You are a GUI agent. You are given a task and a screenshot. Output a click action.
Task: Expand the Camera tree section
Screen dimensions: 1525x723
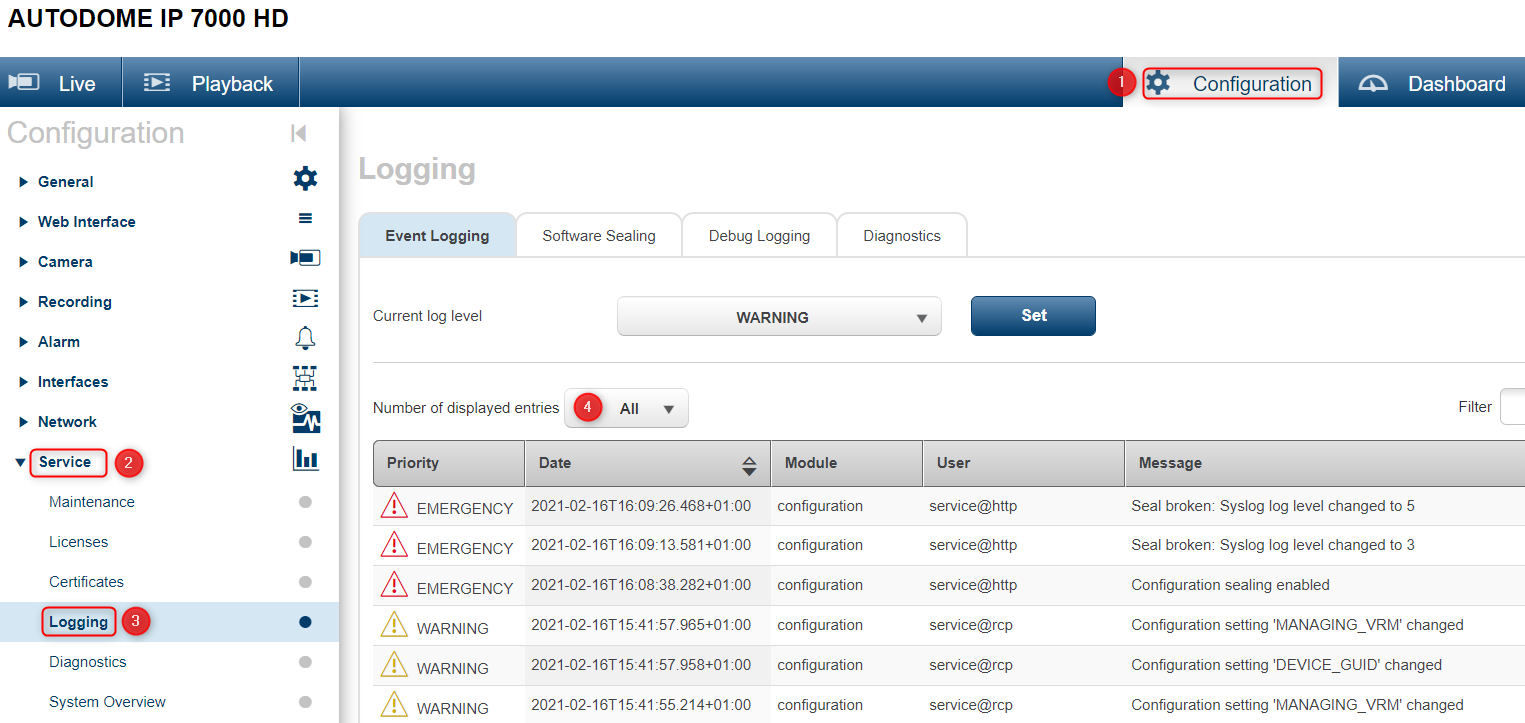tap(23, 262)
